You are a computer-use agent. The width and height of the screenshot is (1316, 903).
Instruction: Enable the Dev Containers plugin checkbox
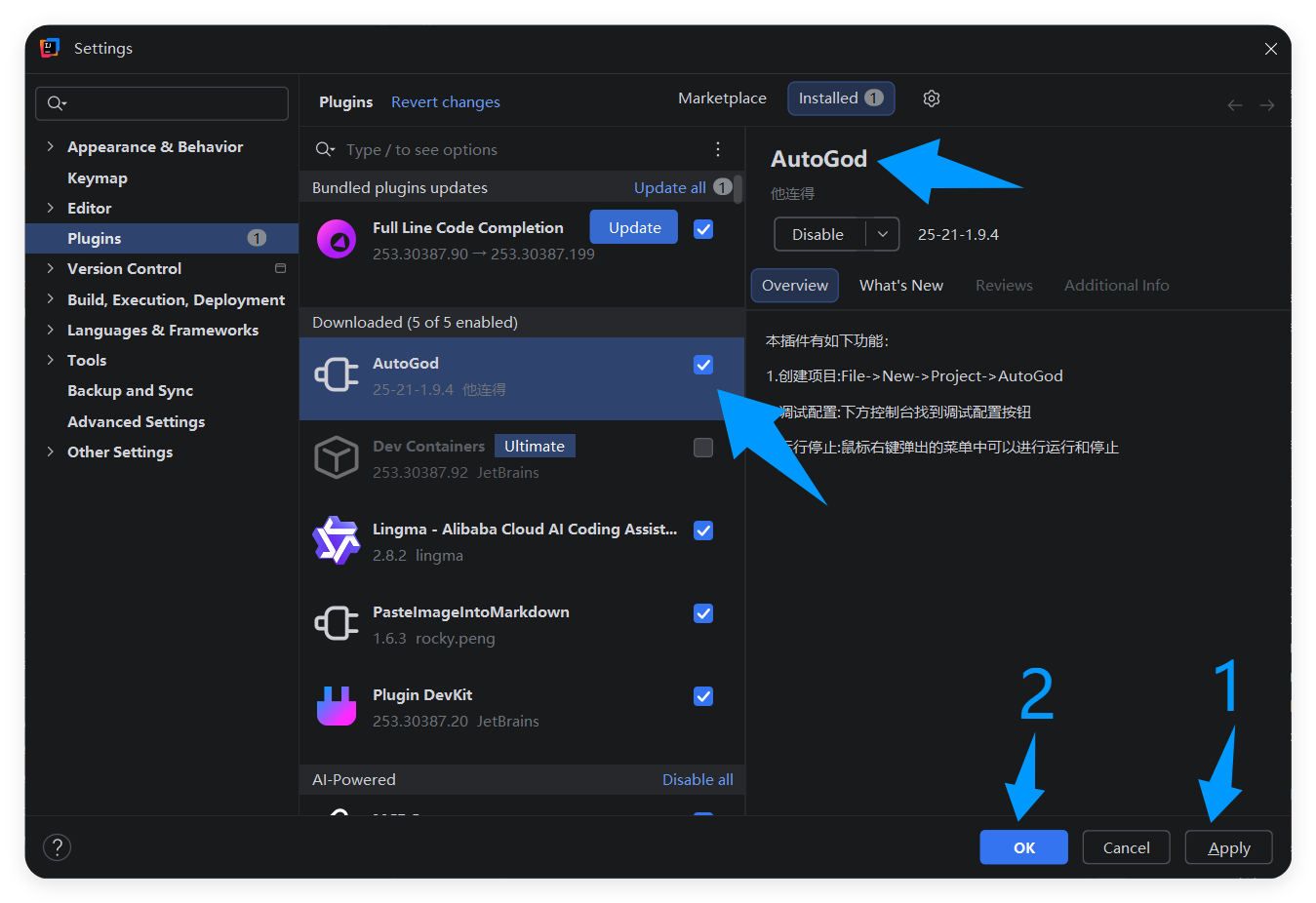tap(703, 448)
